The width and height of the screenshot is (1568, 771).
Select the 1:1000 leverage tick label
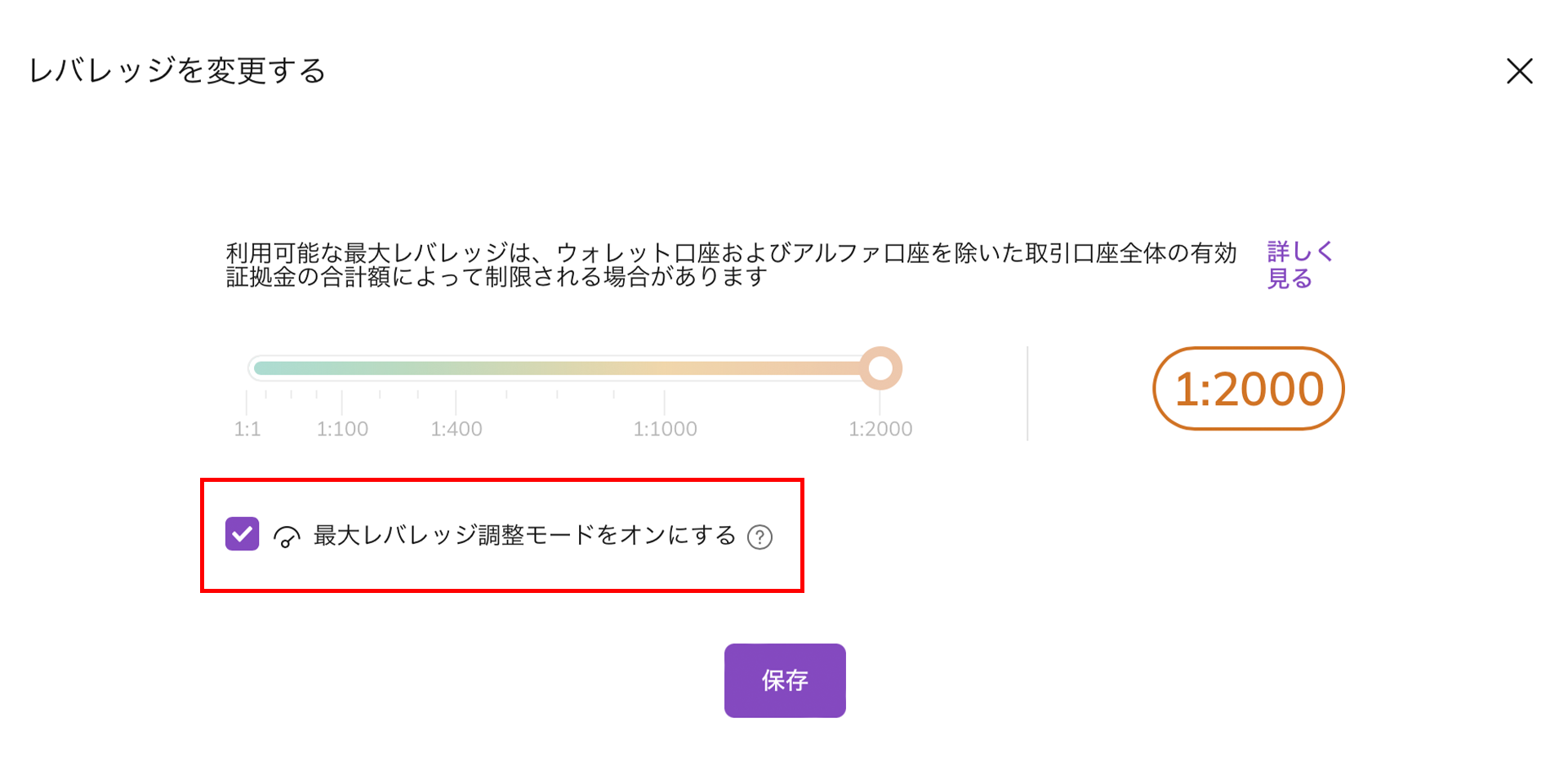point(665,429)
